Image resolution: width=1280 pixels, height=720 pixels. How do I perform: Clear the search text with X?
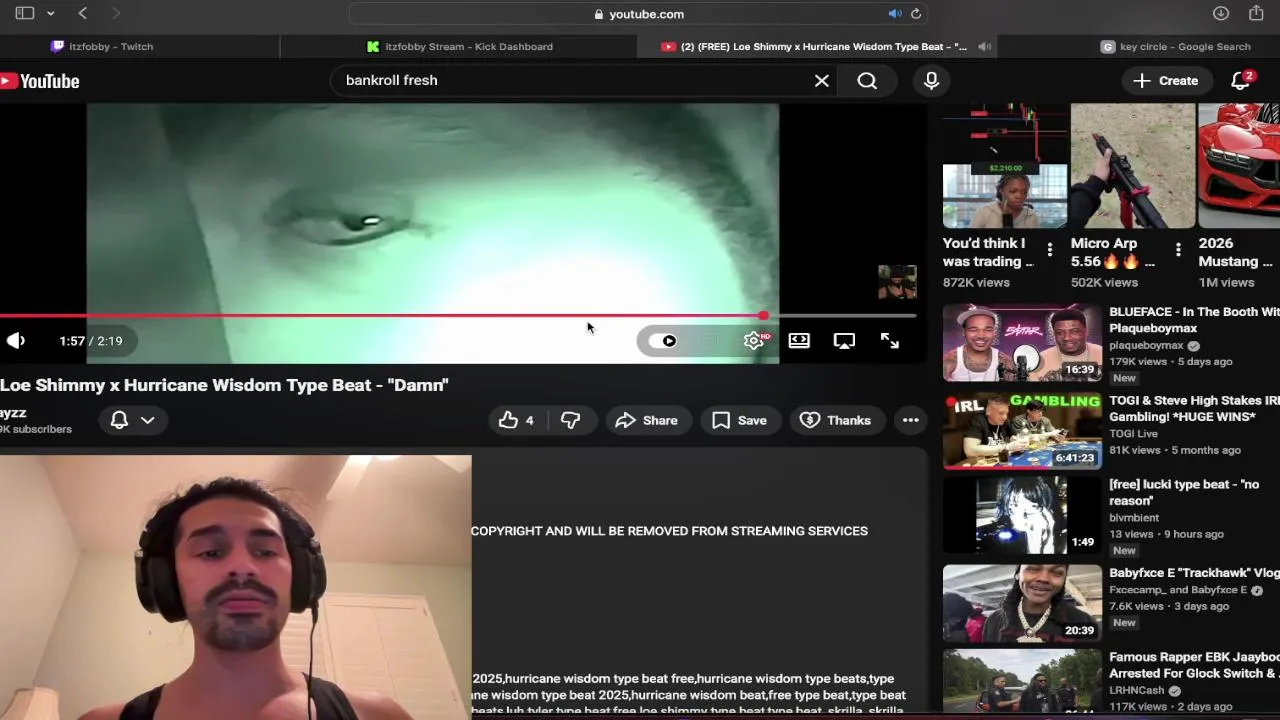(822, 81)
